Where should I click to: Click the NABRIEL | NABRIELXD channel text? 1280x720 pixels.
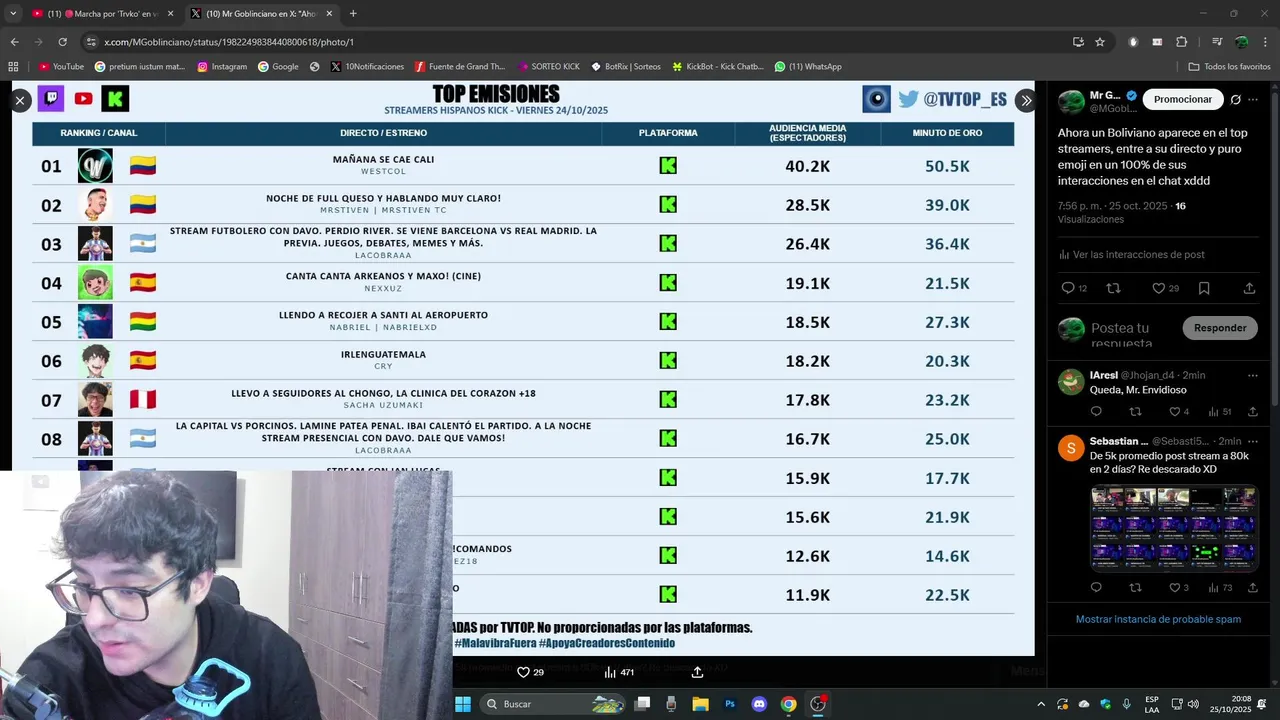[x=383, y=327]
